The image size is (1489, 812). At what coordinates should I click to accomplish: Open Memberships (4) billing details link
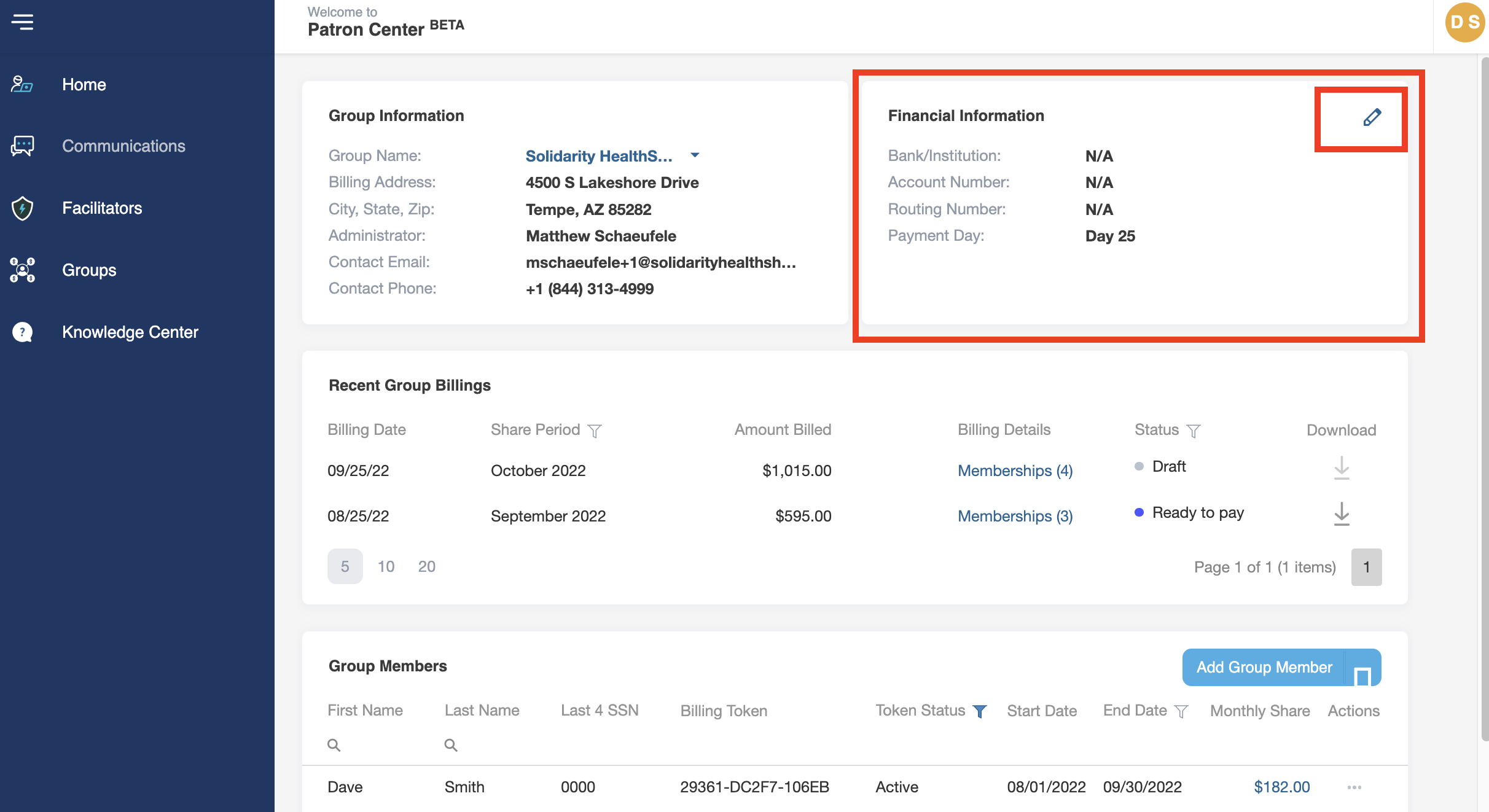tap(1015, 471)
